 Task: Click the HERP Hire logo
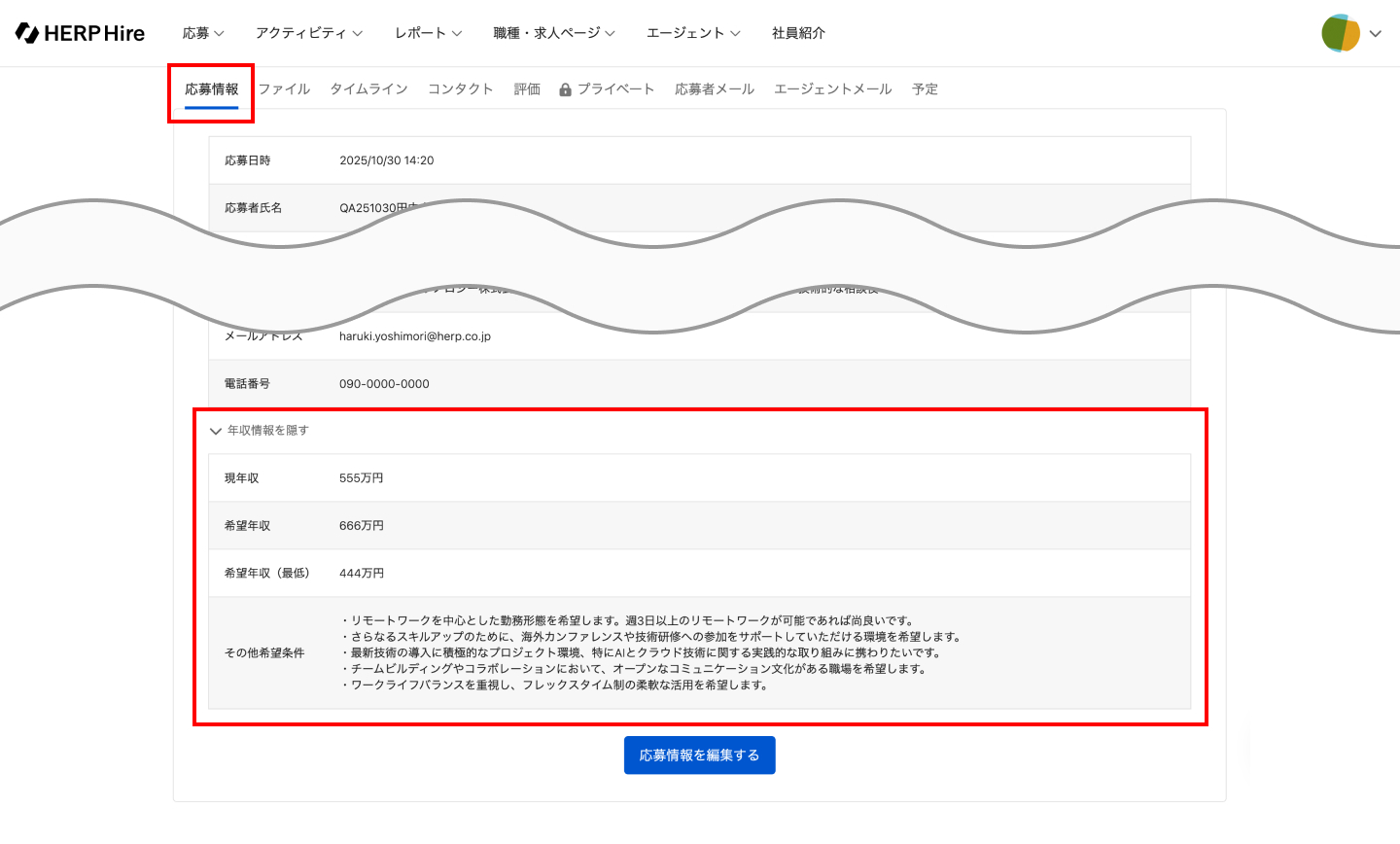click(x=80, y=33)
